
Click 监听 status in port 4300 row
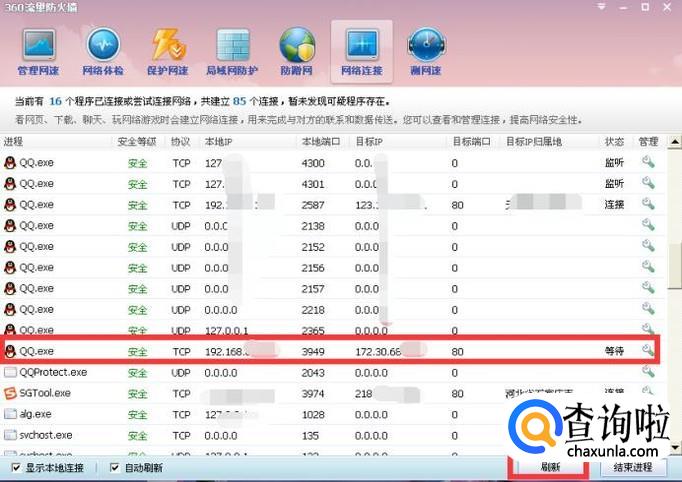click(614, 163)
